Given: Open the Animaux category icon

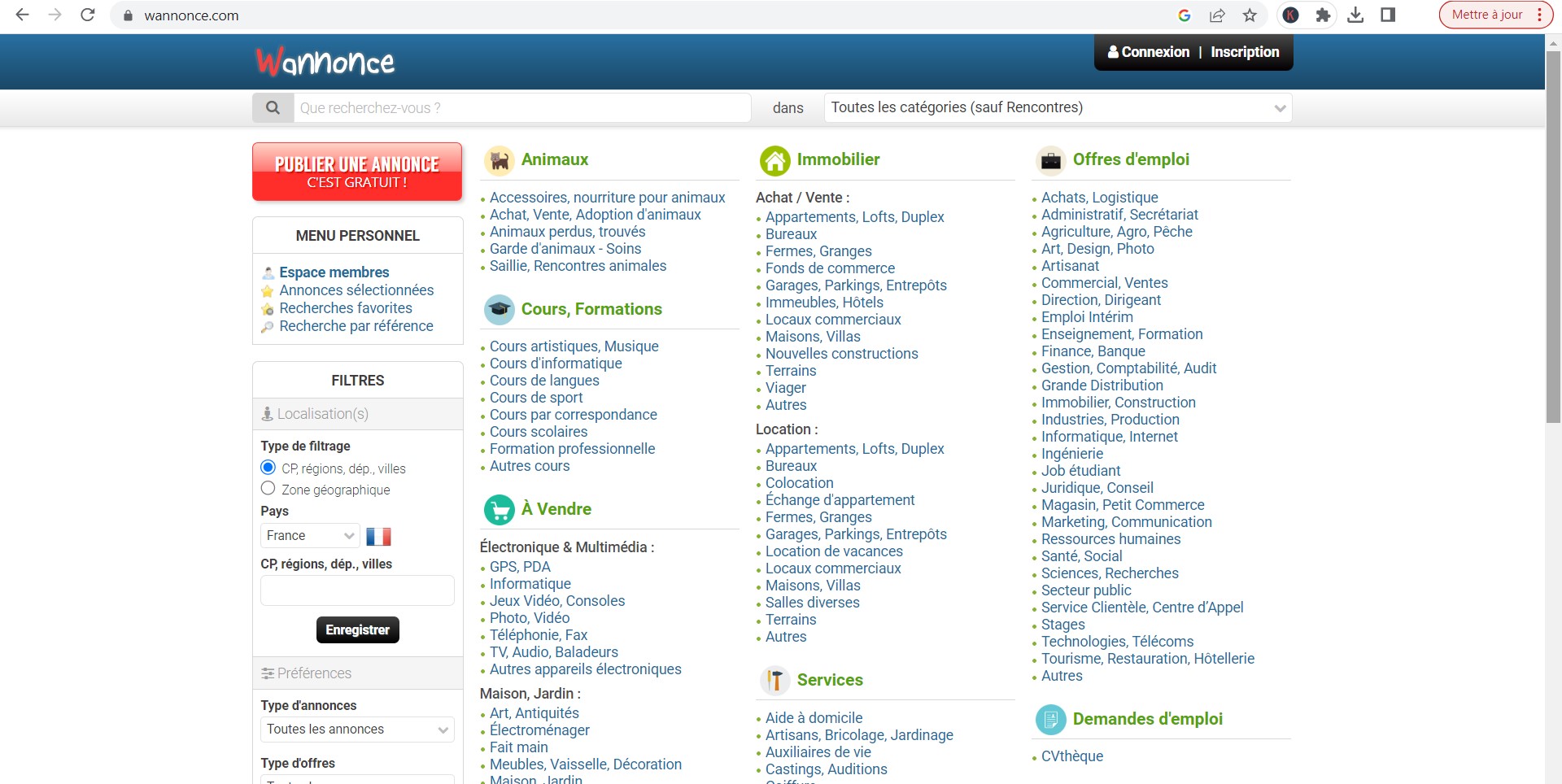Looking at the screenshot, I should click(x=499, y=160).
